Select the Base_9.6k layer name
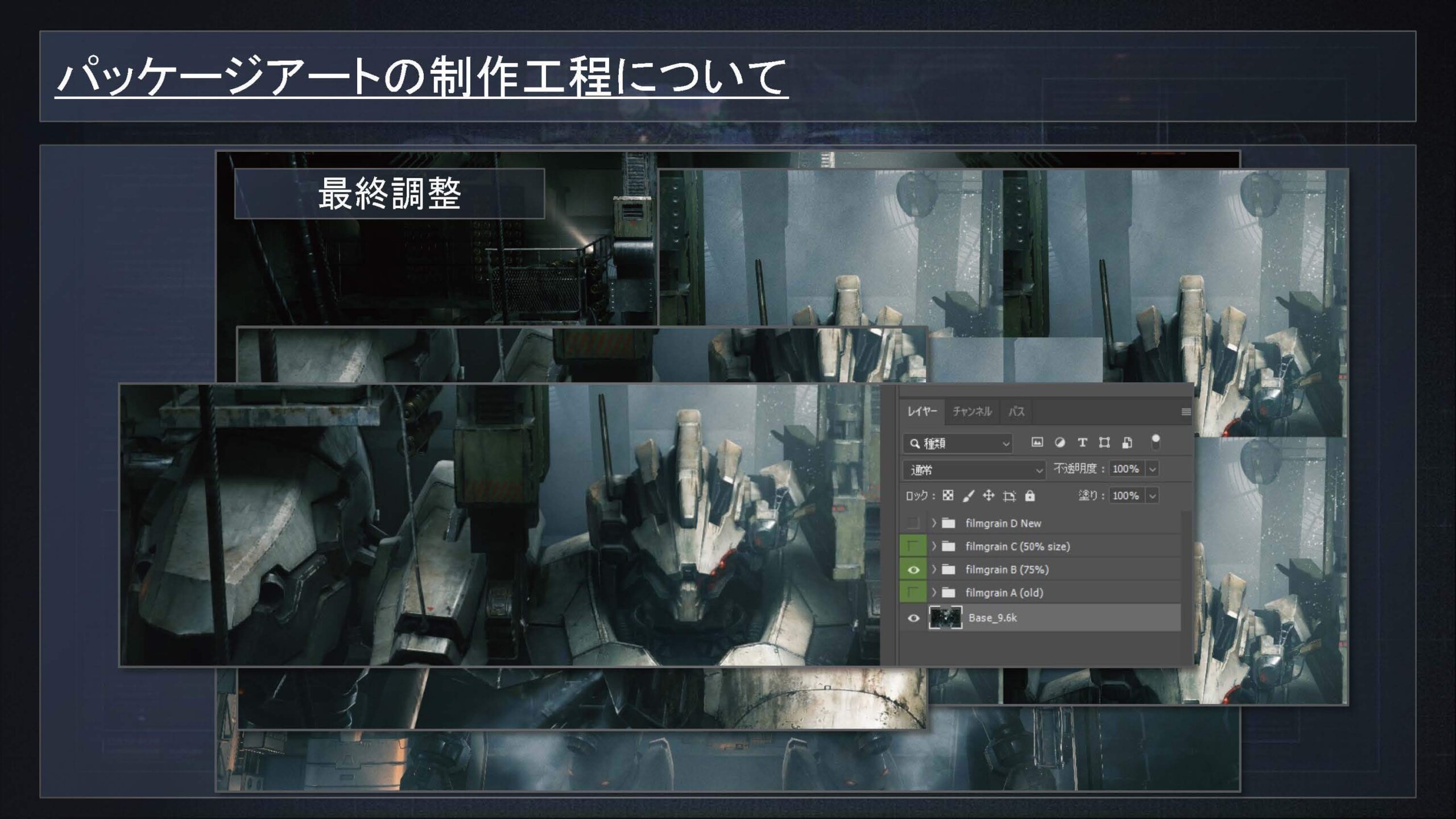The width and height of the screenshot is (1456, 819). (992, 618)
